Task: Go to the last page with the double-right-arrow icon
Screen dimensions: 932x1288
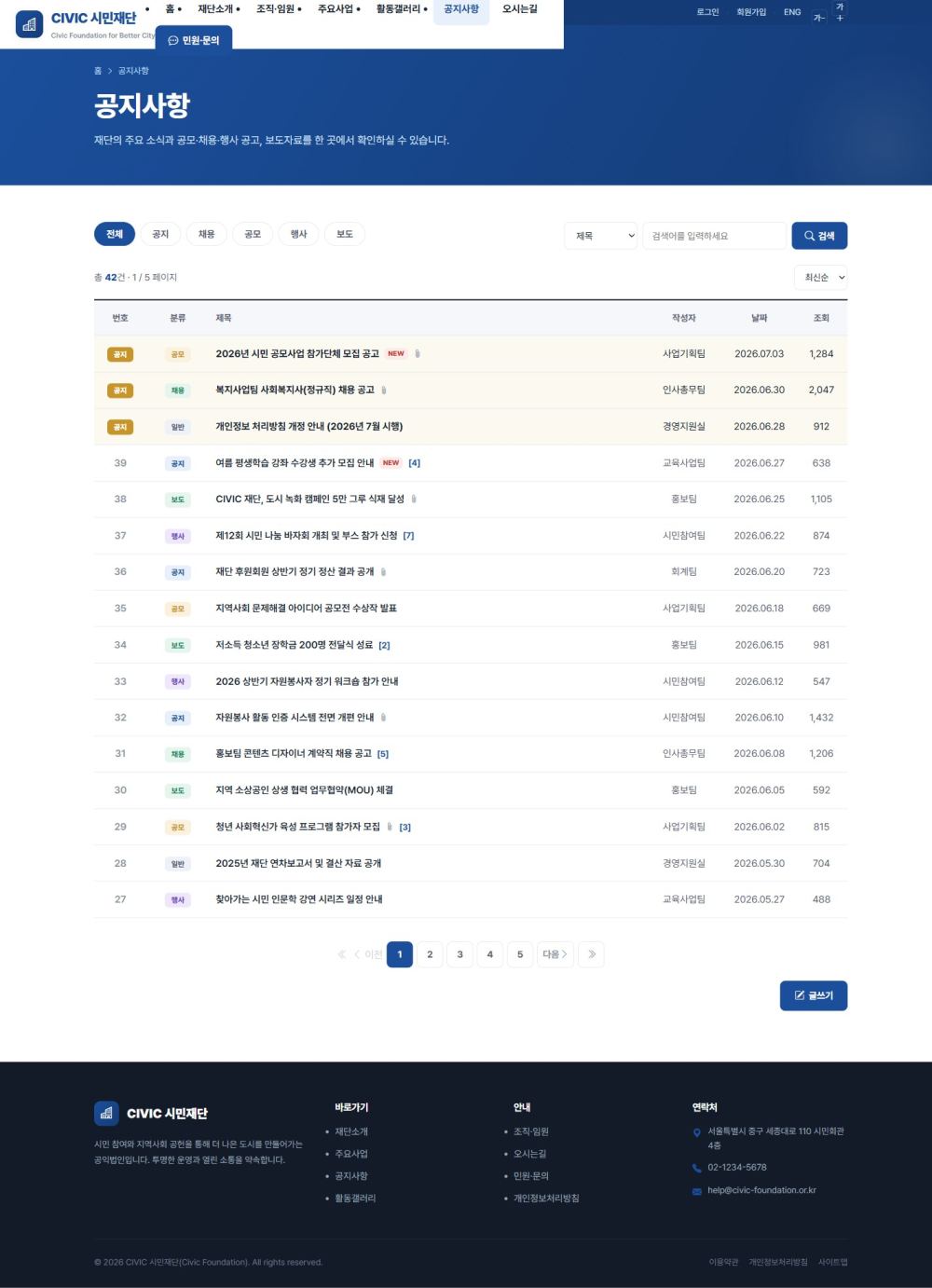Action: (x=591, y=954)
